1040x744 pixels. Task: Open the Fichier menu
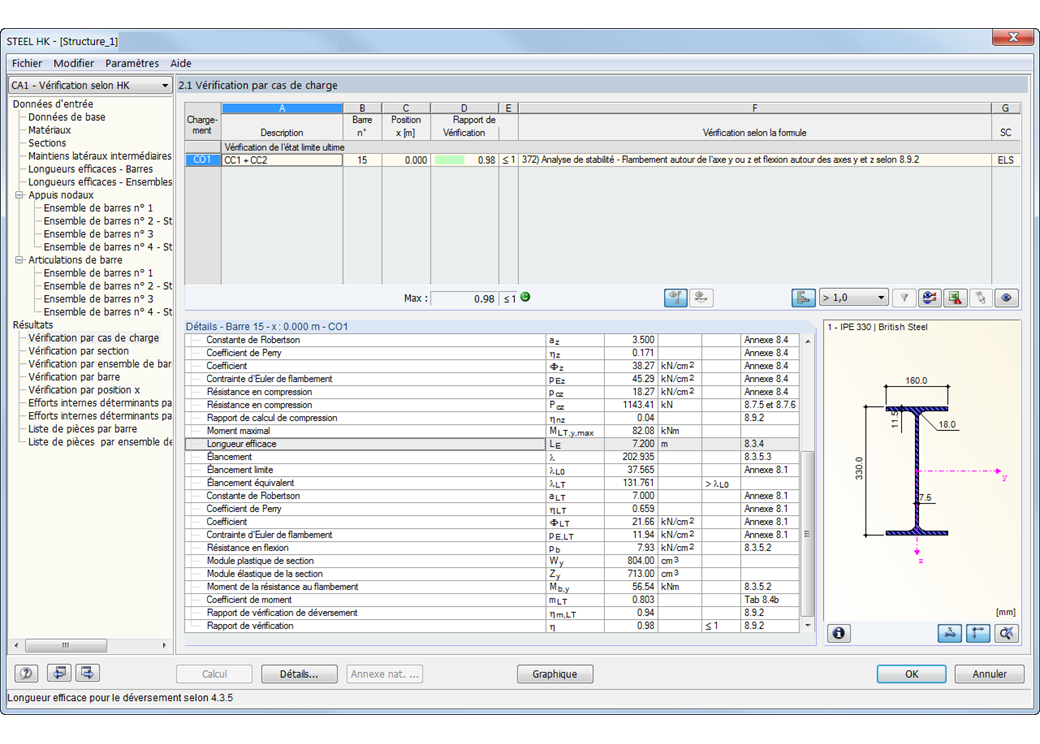point(27,63)
